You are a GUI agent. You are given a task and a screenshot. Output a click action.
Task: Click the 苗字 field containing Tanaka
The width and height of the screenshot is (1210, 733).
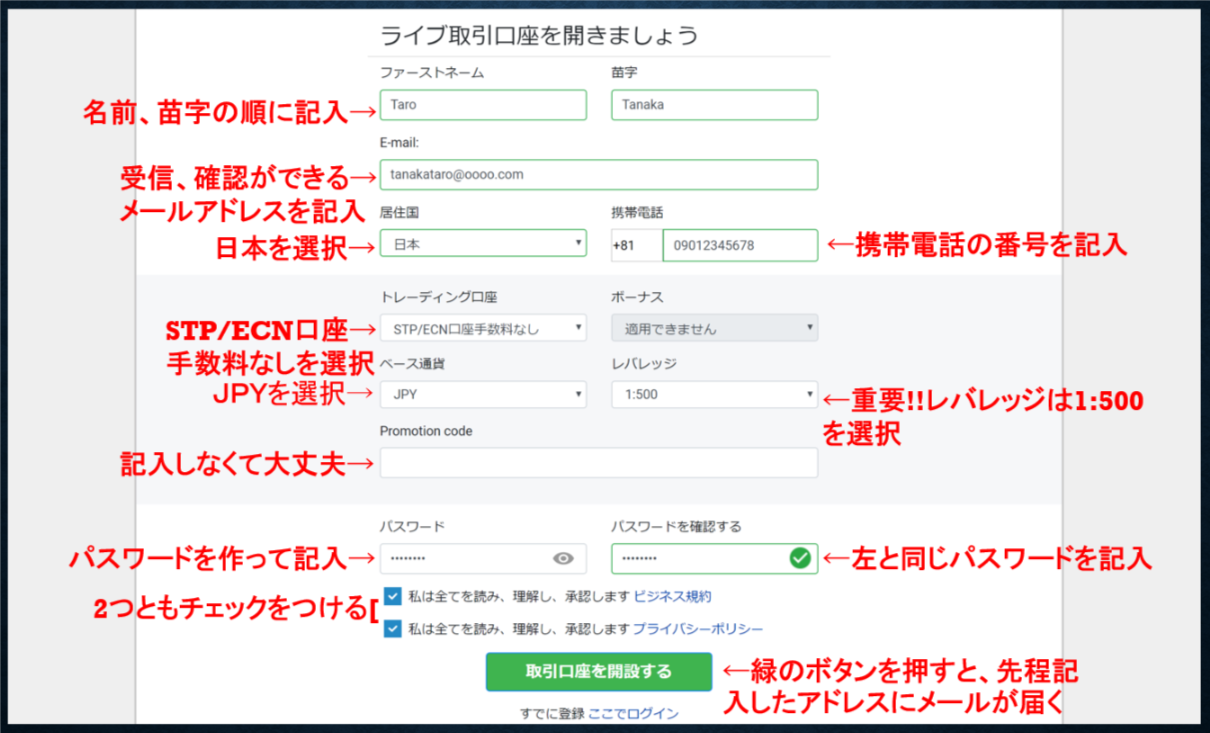click(714, 104)
